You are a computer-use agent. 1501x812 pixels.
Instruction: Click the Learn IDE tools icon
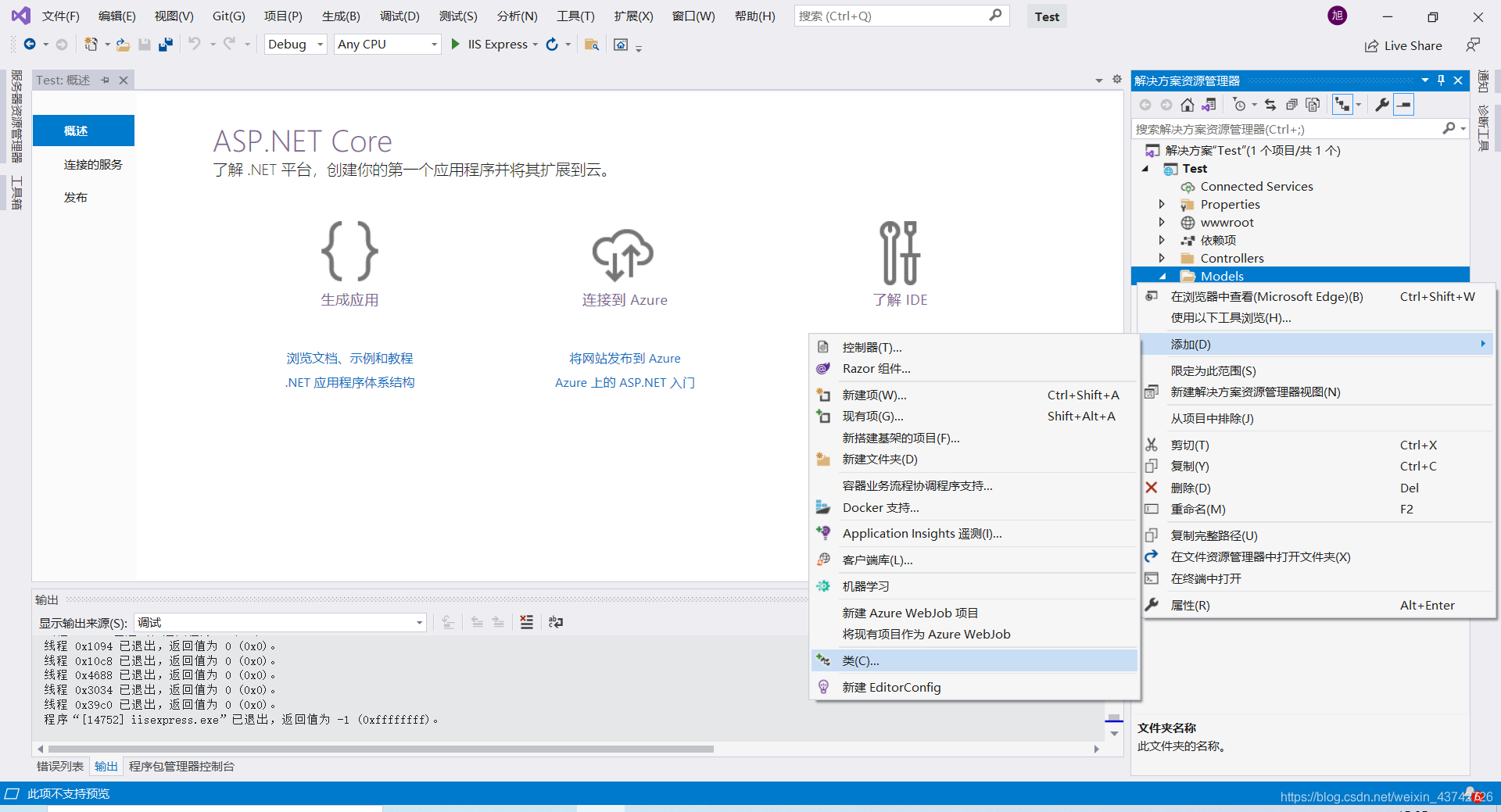pyautogui.click(x=899, y=252)
